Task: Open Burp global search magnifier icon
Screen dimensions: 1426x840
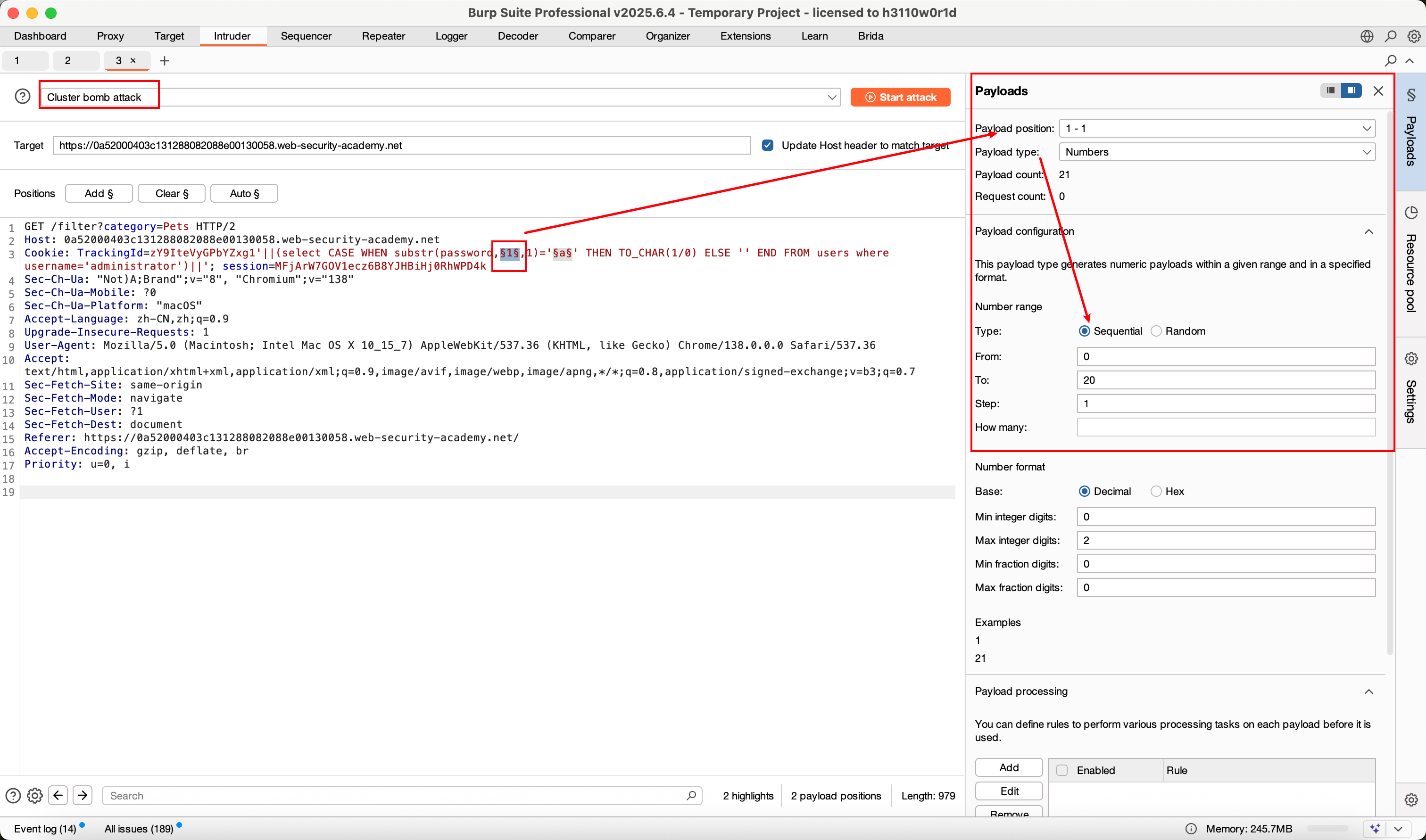Action: pos(1390,36)
